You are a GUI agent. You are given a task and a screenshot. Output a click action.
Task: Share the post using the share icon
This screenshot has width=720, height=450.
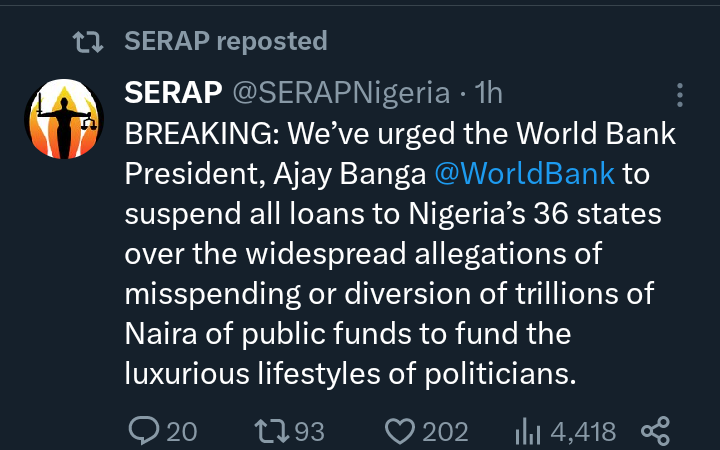coord(656,431)
